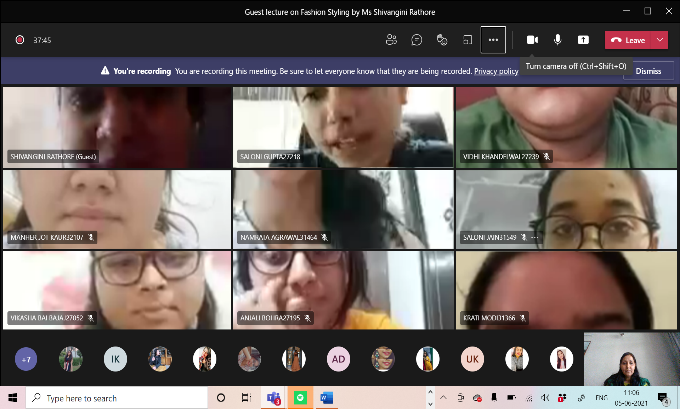The width and height of the screenshot is (680, 409).
Task: Show the participants panel
Action: click(x=391, y=40)
